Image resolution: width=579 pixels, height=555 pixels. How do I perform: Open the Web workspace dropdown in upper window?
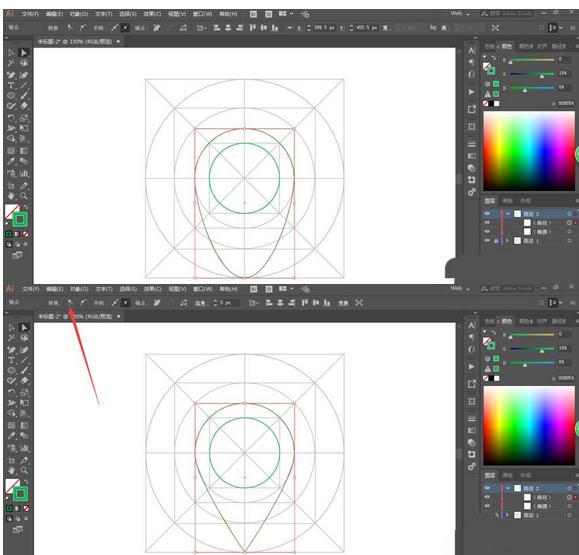tap(460, 14)
